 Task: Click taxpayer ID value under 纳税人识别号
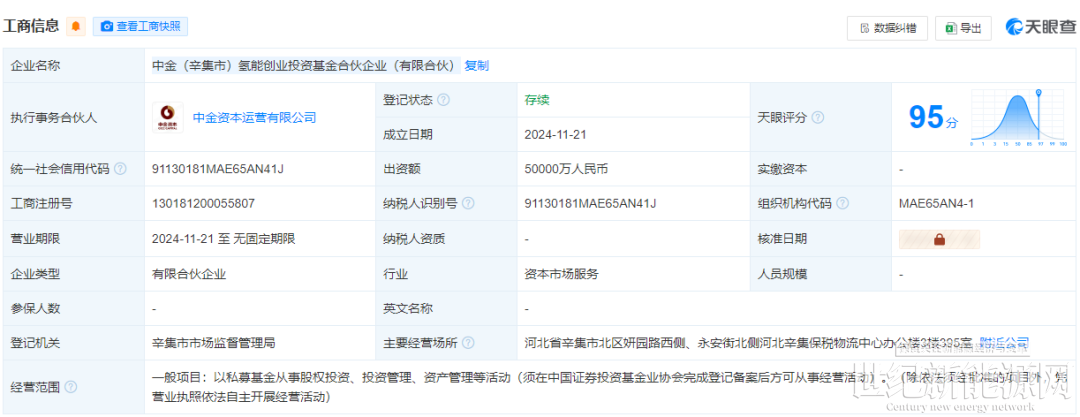tap(591, 203)
